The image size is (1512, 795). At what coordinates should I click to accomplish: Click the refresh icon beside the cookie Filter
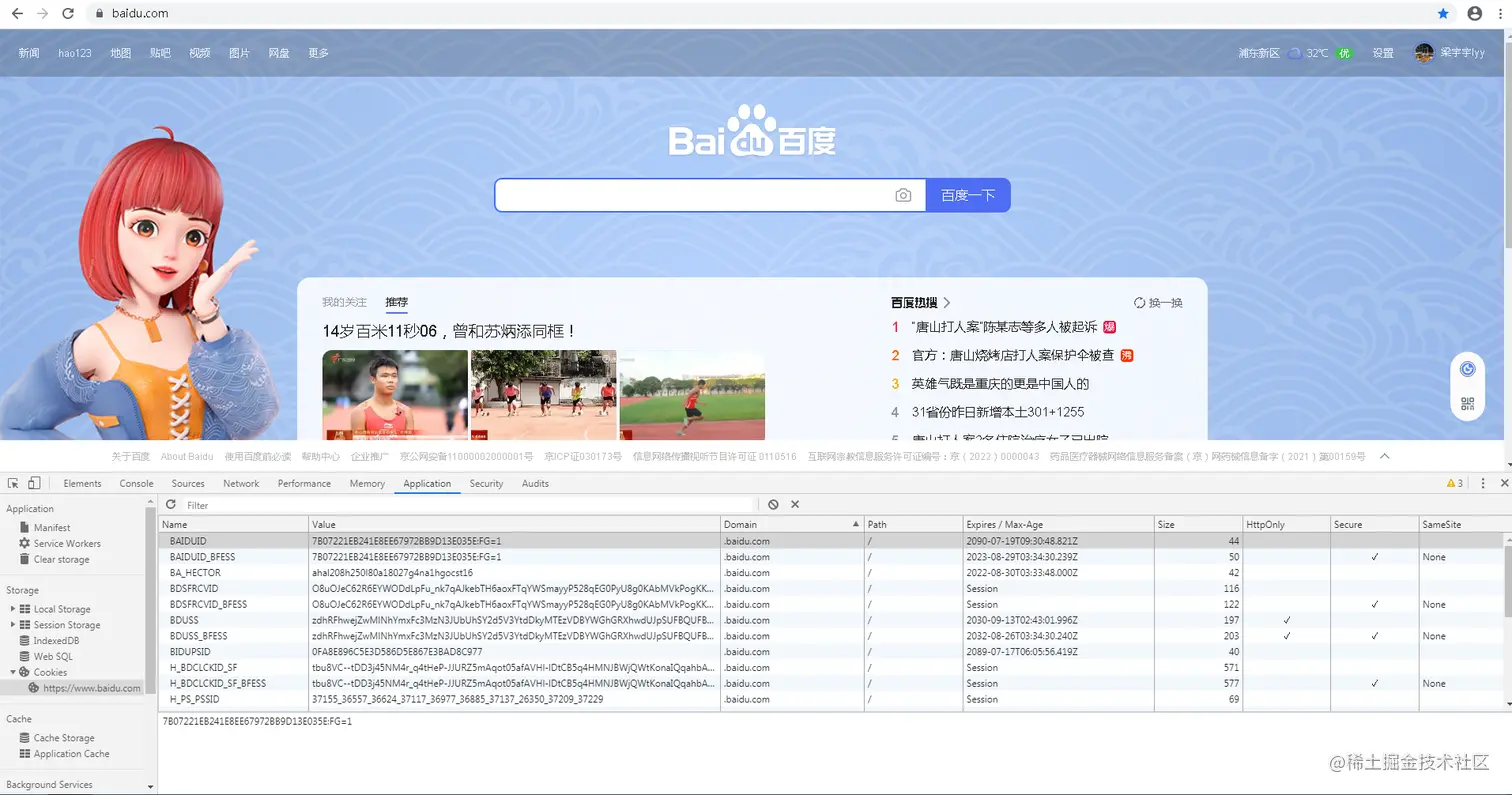click(171, 504)
